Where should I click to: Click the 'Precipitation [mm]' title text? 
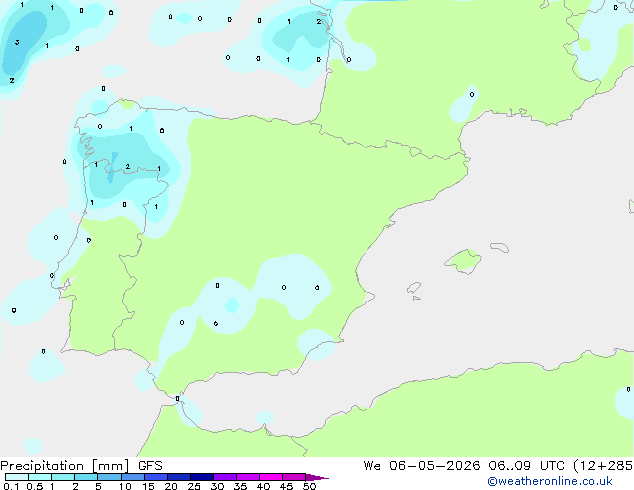tap(65, 466)
